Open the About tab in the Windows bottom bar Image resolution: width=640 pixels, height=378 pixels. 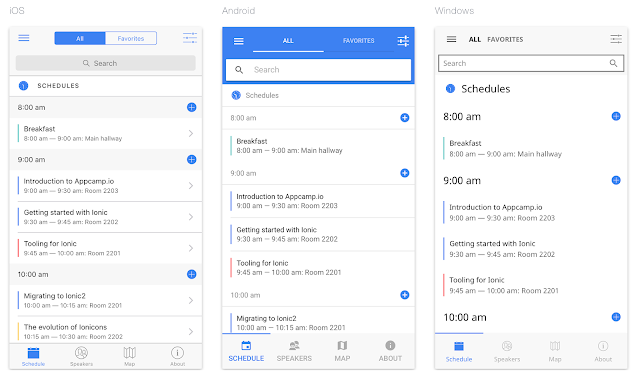[603, 351]
